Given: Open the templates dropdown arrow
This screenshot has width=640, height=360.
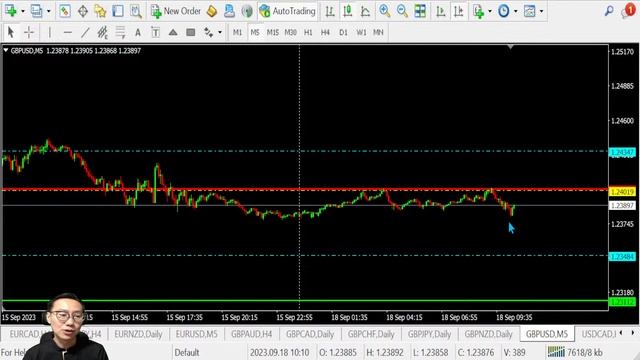Looking at the screenshot, I should 541,11.
